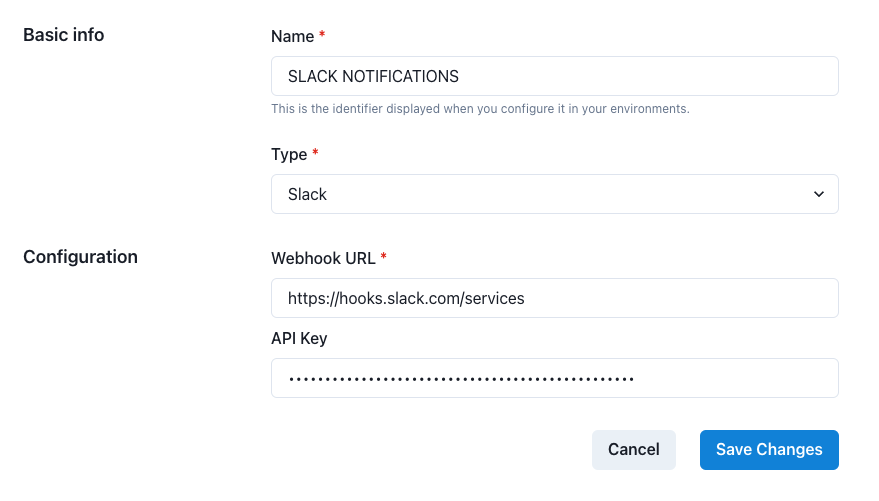Open the Type combo box showing Slack

554,194
